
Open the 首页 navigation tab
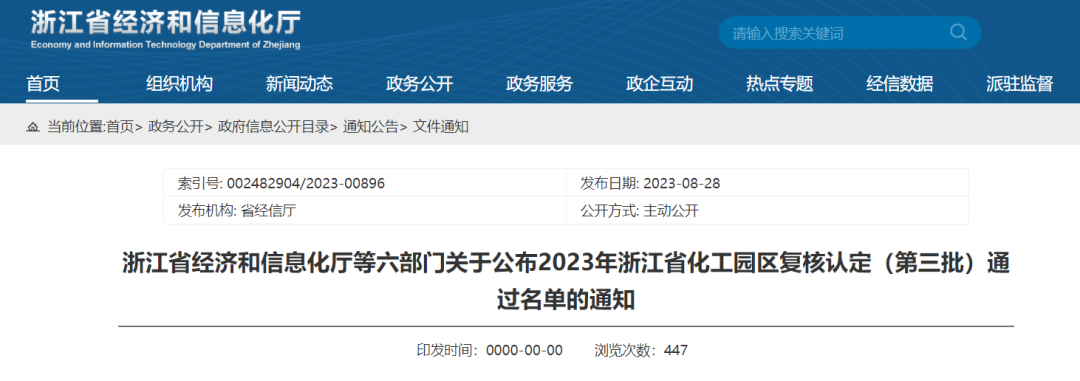tap(43, 84)
